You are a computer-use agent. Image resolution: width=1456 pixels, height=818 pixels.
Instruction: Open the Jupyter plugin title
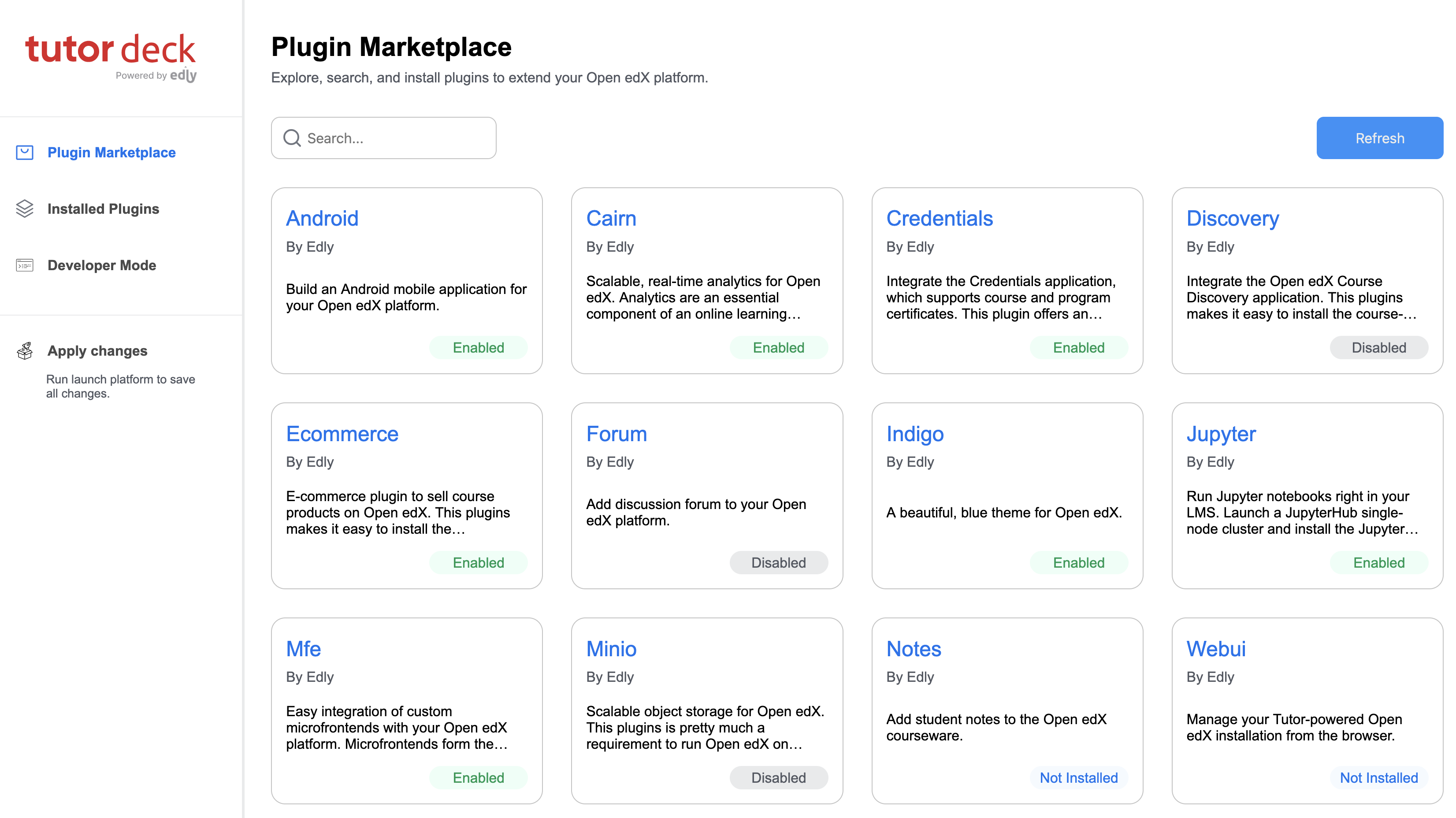click(1221, 434)
